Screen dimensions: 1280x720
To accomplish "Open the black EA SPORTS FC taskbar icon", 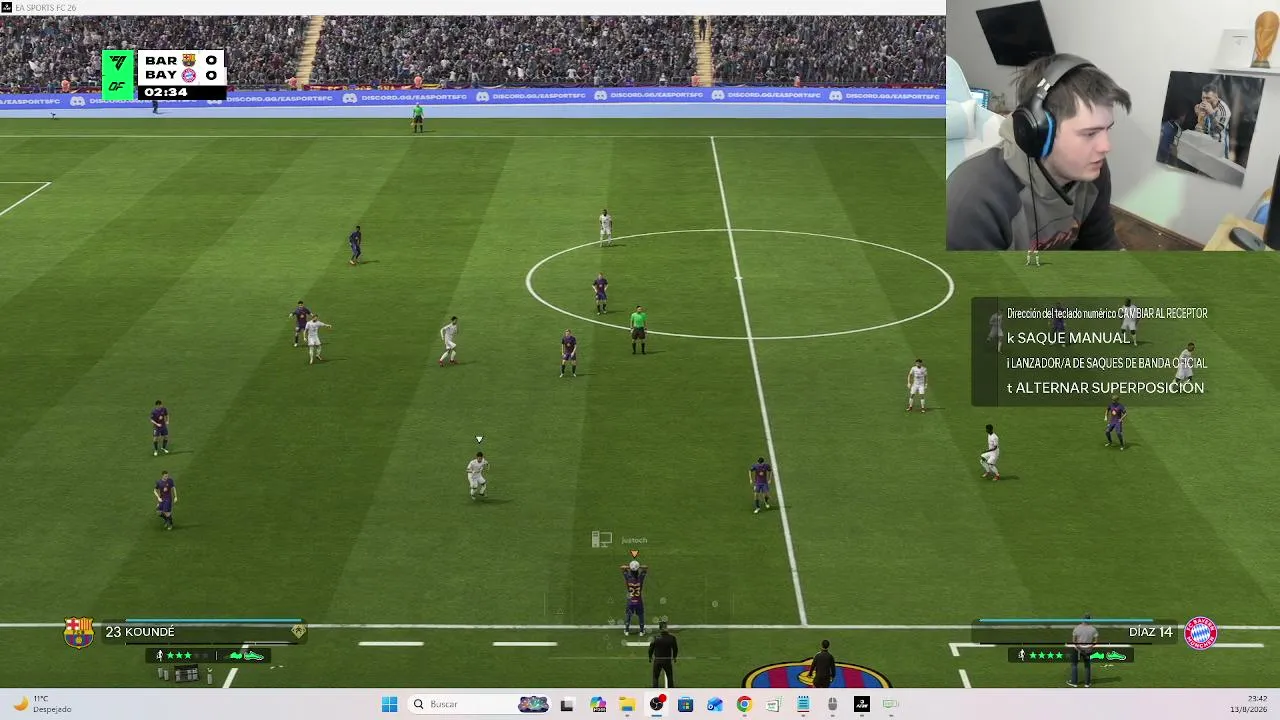I will pos(862,704).
